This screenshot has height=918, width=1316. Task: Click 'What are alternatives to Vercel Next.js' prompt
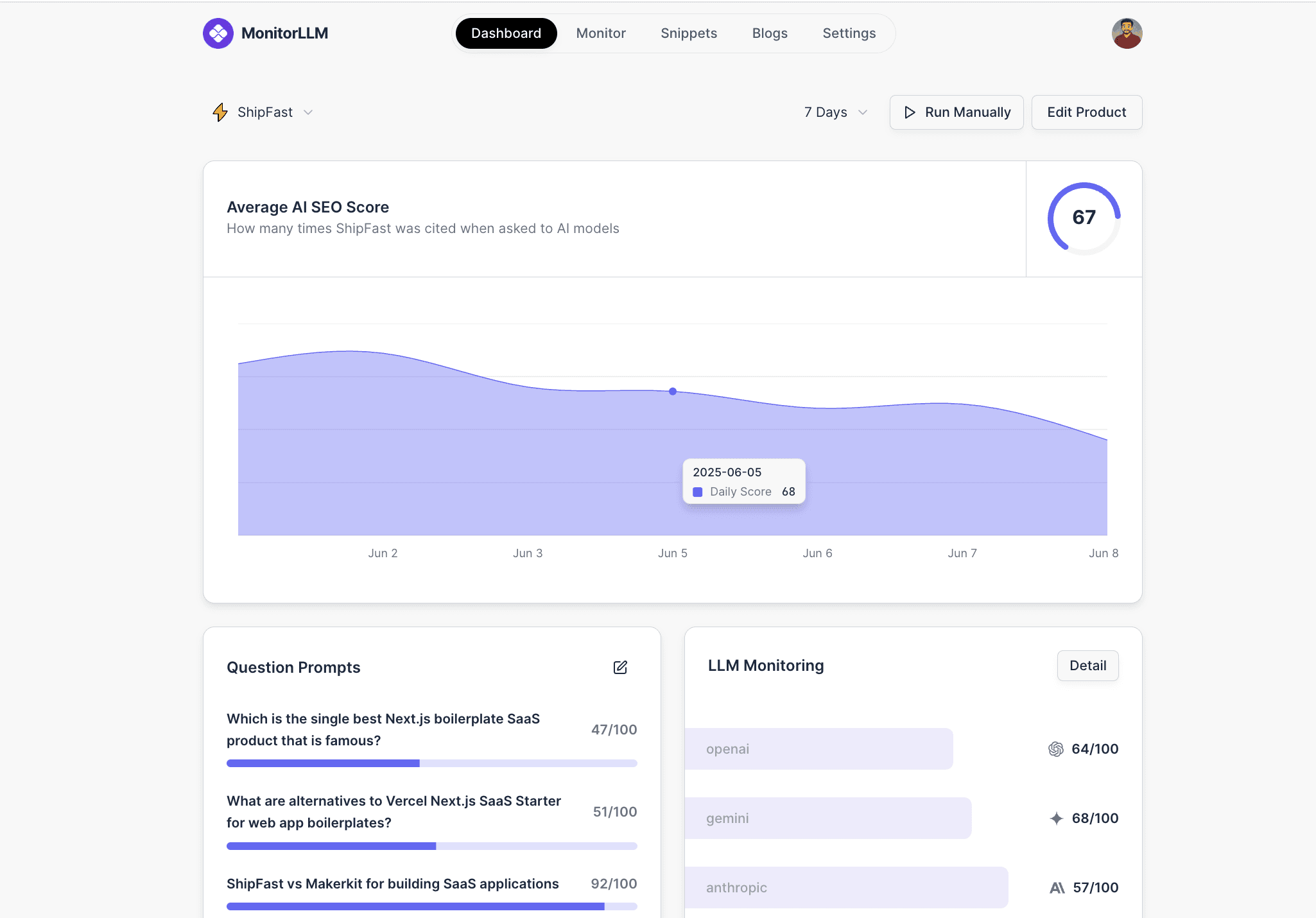tap(394, 812)
